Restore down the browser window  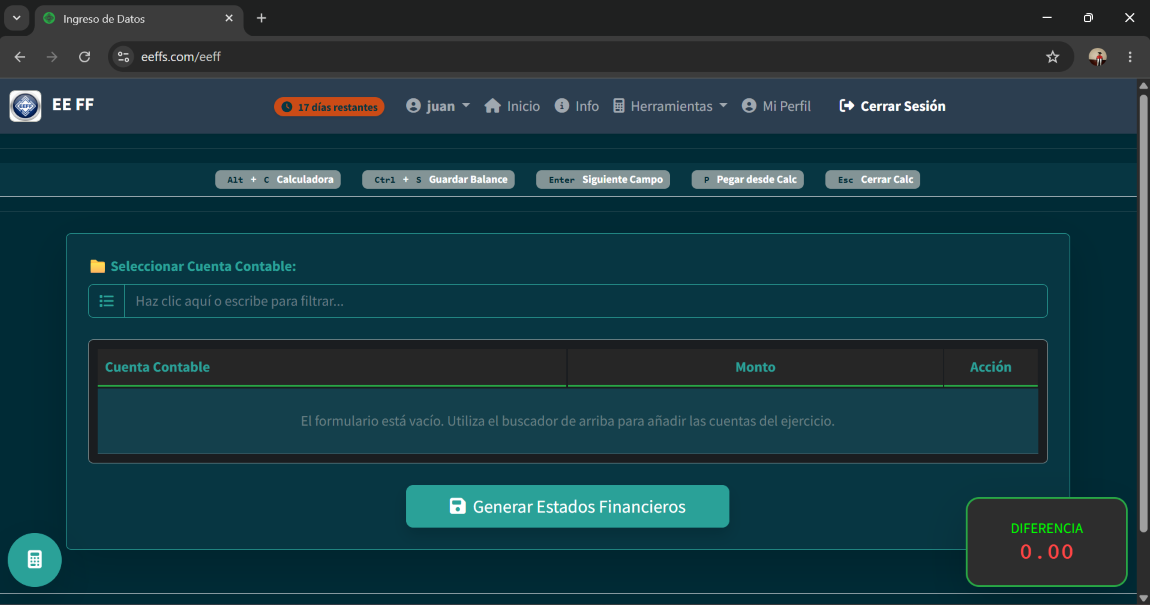tap(1088, 18)
